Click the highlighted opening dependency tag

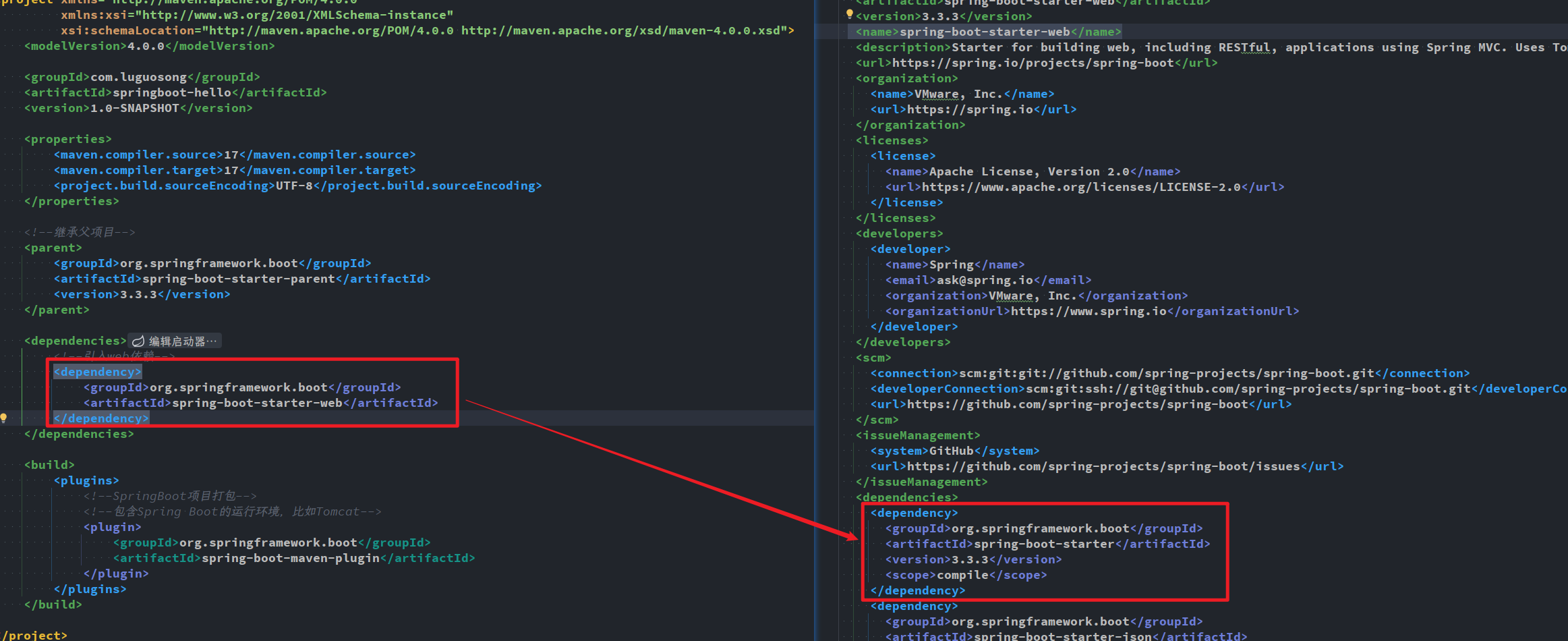tap(98, 372)
